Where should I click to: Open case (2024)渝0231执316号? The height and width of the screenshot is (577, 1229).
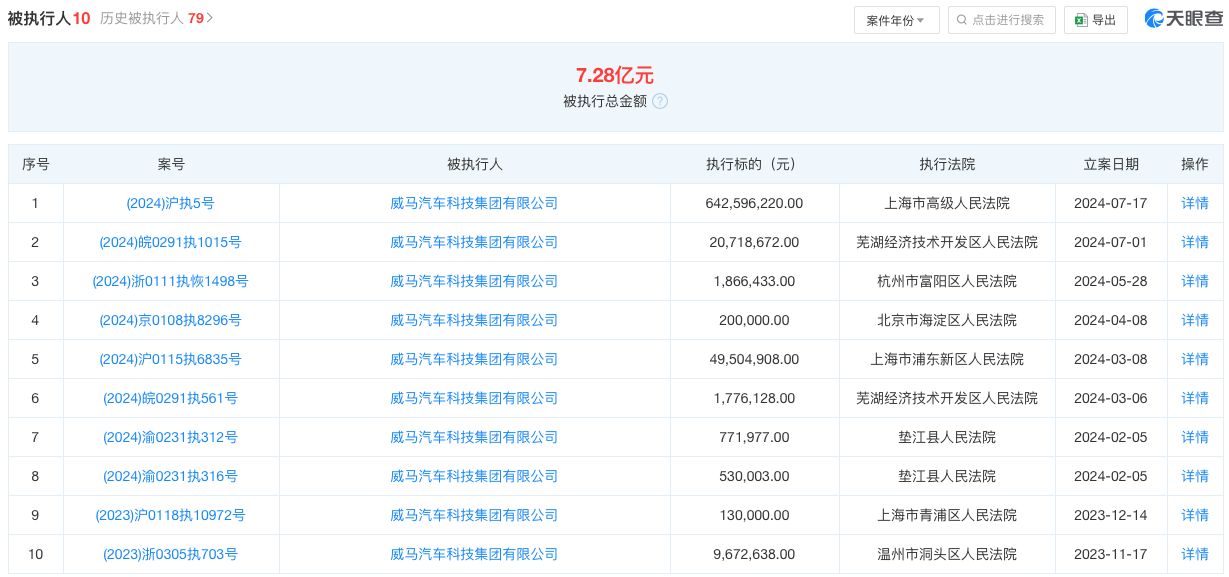[x=170, y=476]
